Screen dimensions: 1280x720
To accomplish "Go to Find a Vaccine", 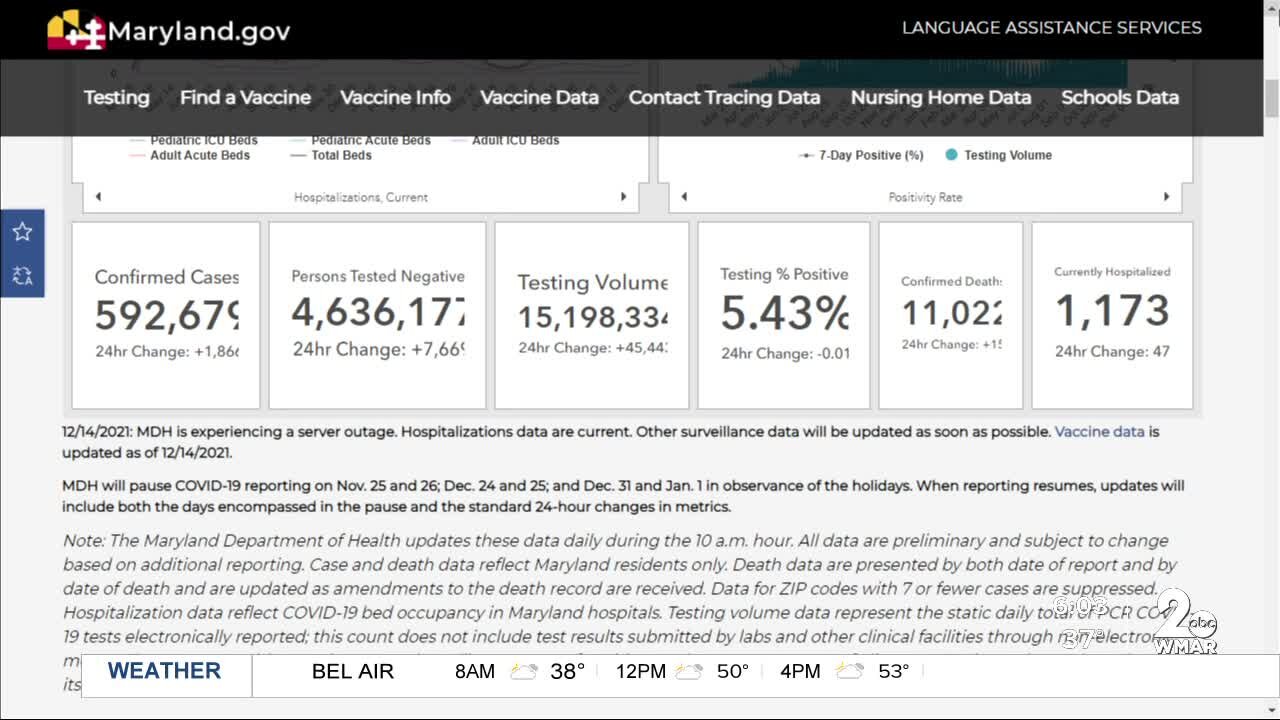I will pos(245,98).
